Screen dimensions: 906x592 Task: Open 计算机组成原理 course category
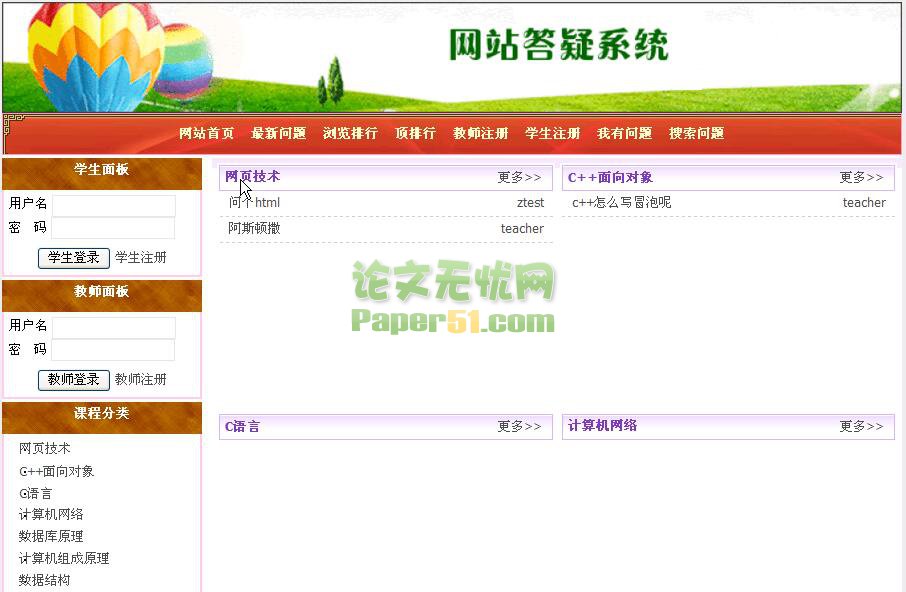[x=64, y=558]
